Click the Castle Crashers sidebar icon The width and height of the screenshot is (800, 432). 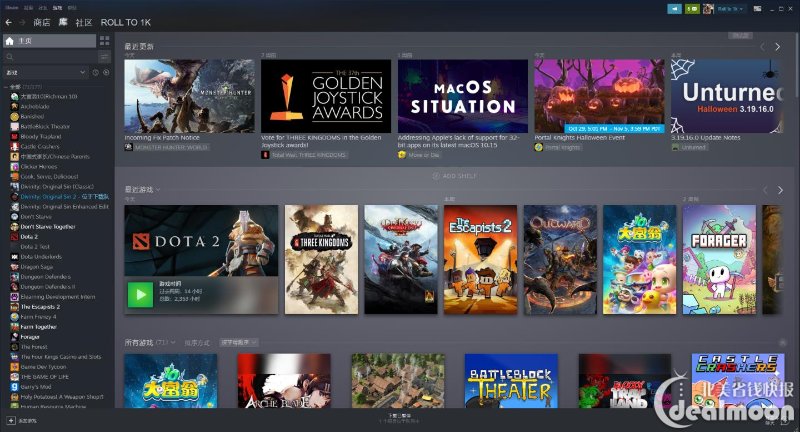pos(15,146)
